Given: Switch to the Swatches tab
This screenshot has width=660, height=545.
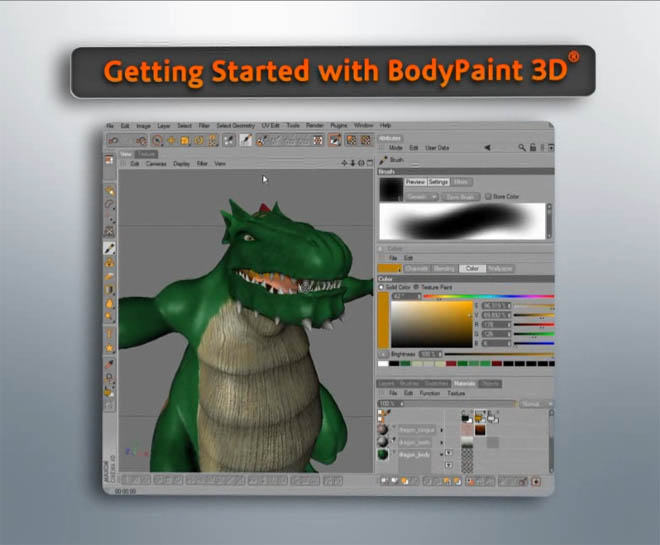Looking at the screenshot, I should [437, 384].
